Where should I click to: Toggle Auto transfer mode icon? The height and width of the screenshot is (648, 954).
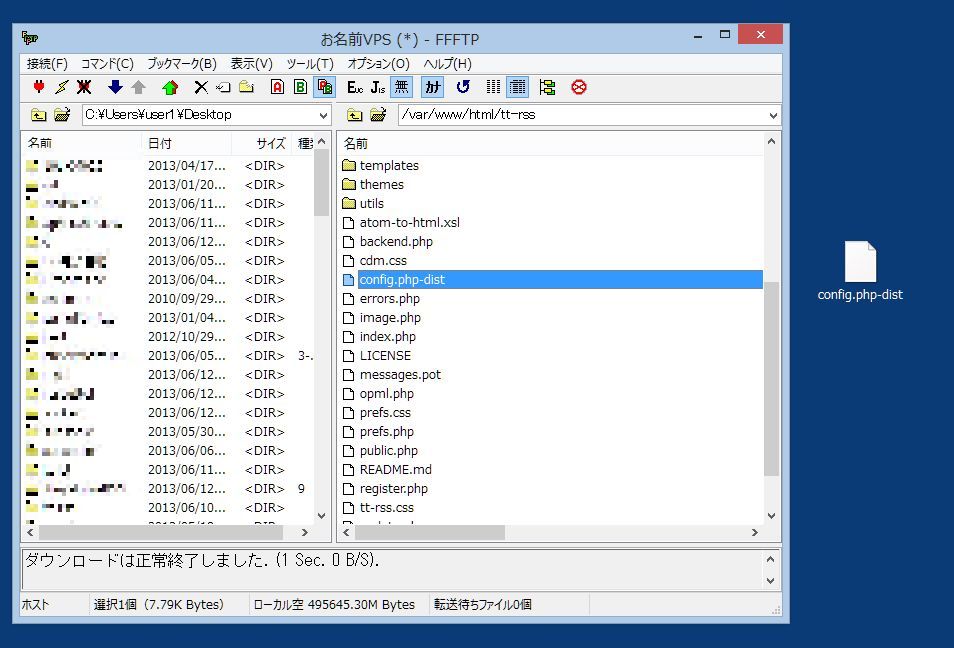(x=325, y=87)
